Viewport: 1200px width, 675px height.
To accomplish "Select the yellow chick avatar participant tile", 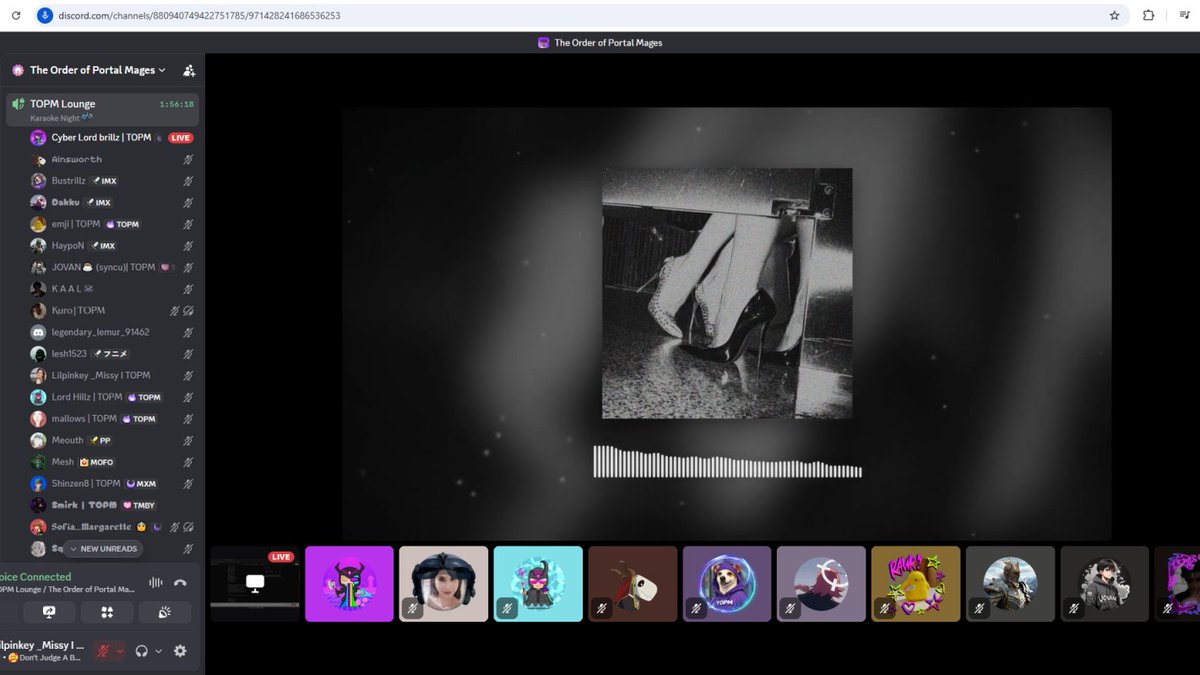I will pyautogui.click(x=916, y=584).
